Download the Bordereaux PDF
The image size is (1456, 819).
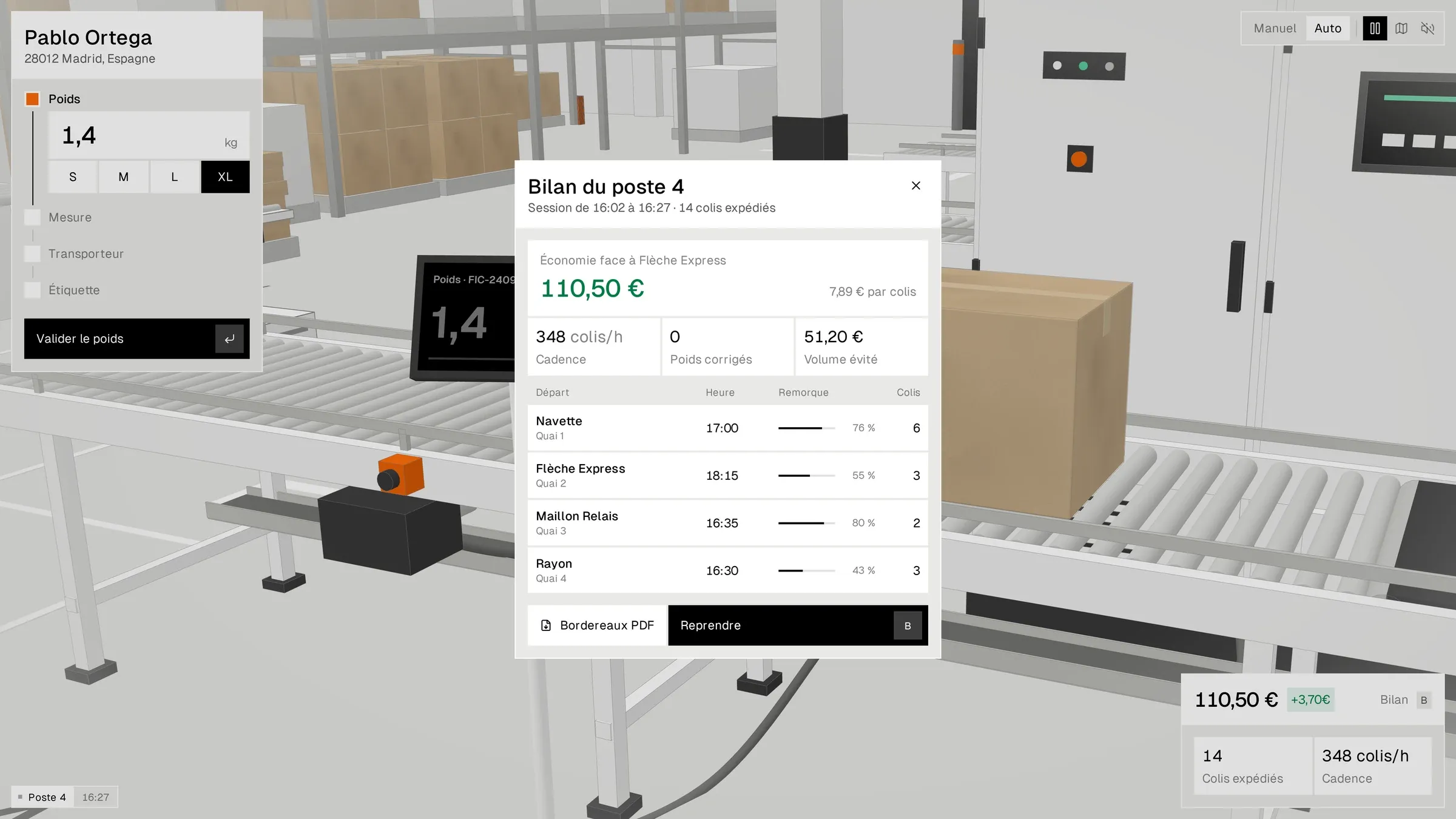(x=597, y=625)
